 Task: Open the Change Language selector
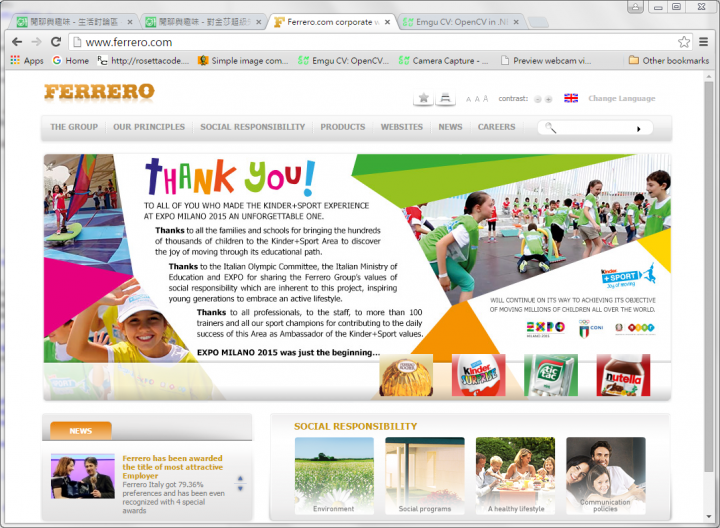(622, 98)
